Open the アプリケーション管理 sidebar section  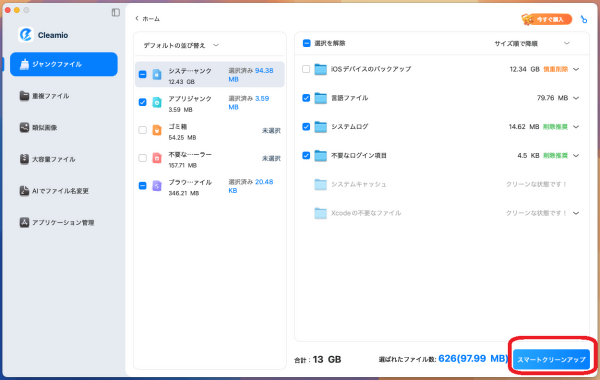tap(64, 222)
